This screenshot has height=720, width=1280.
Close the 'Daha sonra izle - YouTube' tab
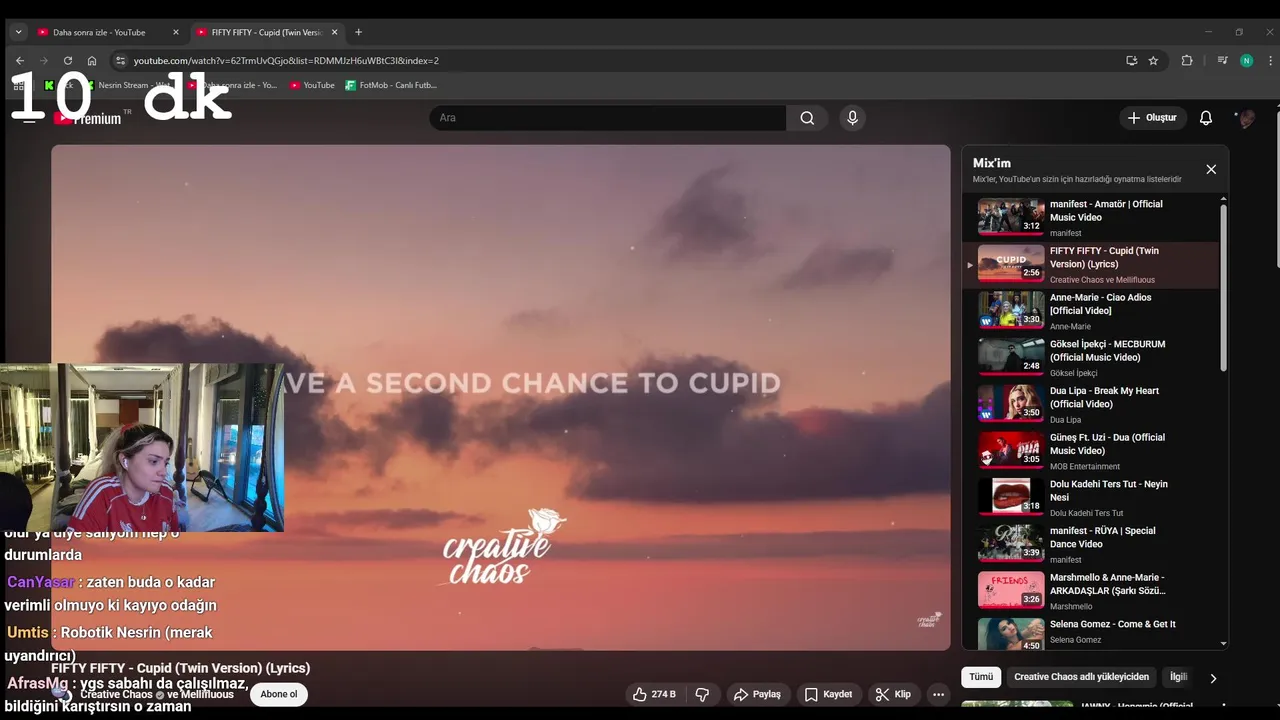pyautogui.click(x=175, y=32)
